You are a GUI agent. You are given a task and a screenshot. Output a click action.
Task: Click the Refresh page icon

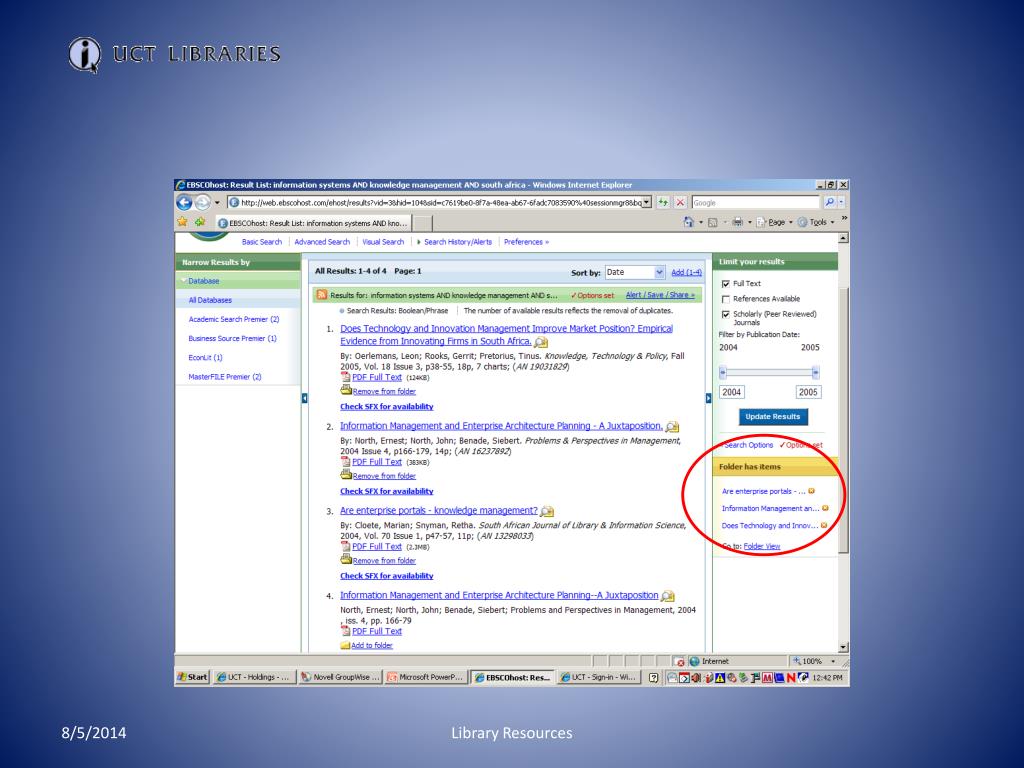click(664, 202)
